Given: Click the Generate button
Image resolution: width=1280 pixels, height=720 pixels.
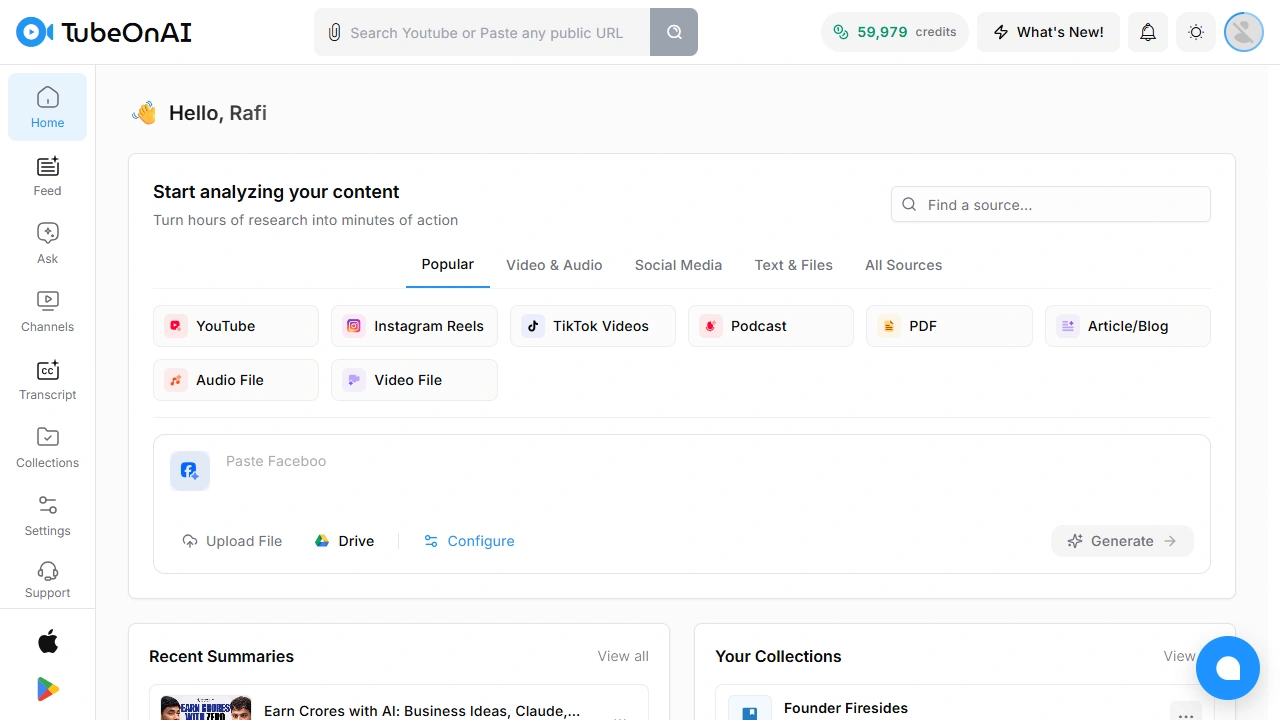Looking at the screenshot, I should coord(1122,541).
